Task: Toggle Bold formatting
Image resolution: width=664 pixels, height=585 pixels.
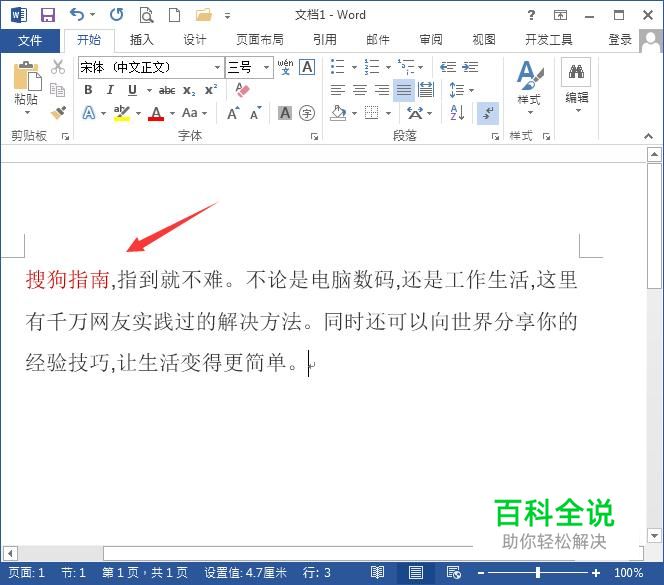Action: click(x=88, y=90)
